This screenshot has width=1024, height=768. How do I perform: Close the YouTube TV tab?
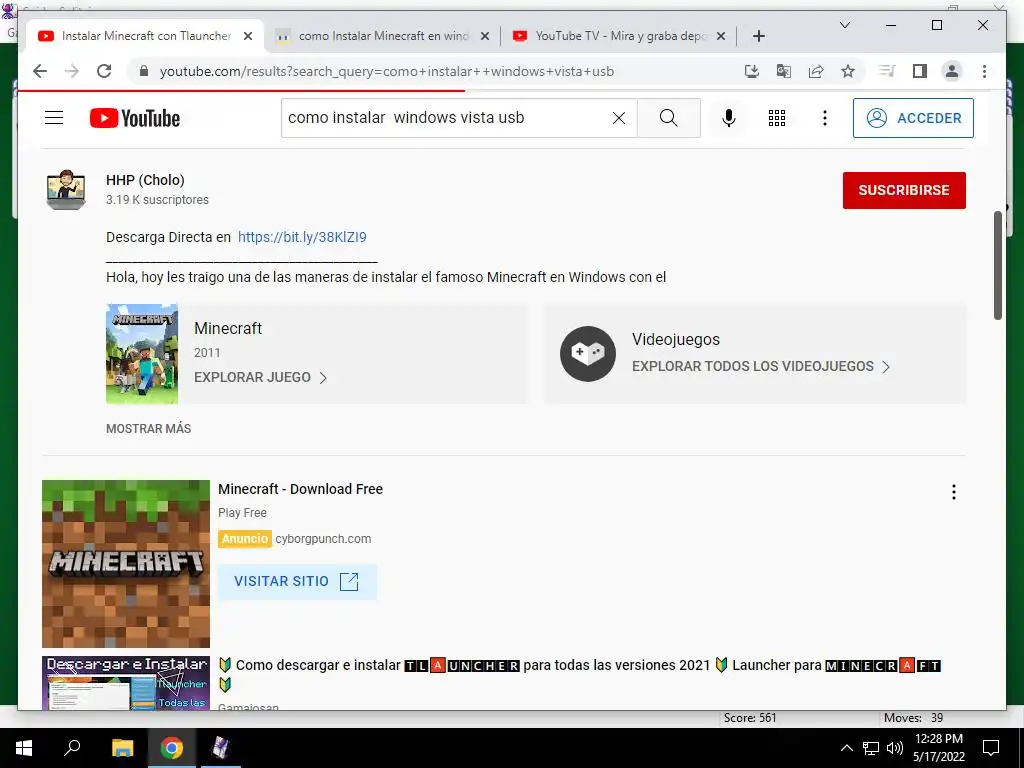coord(721,37)
